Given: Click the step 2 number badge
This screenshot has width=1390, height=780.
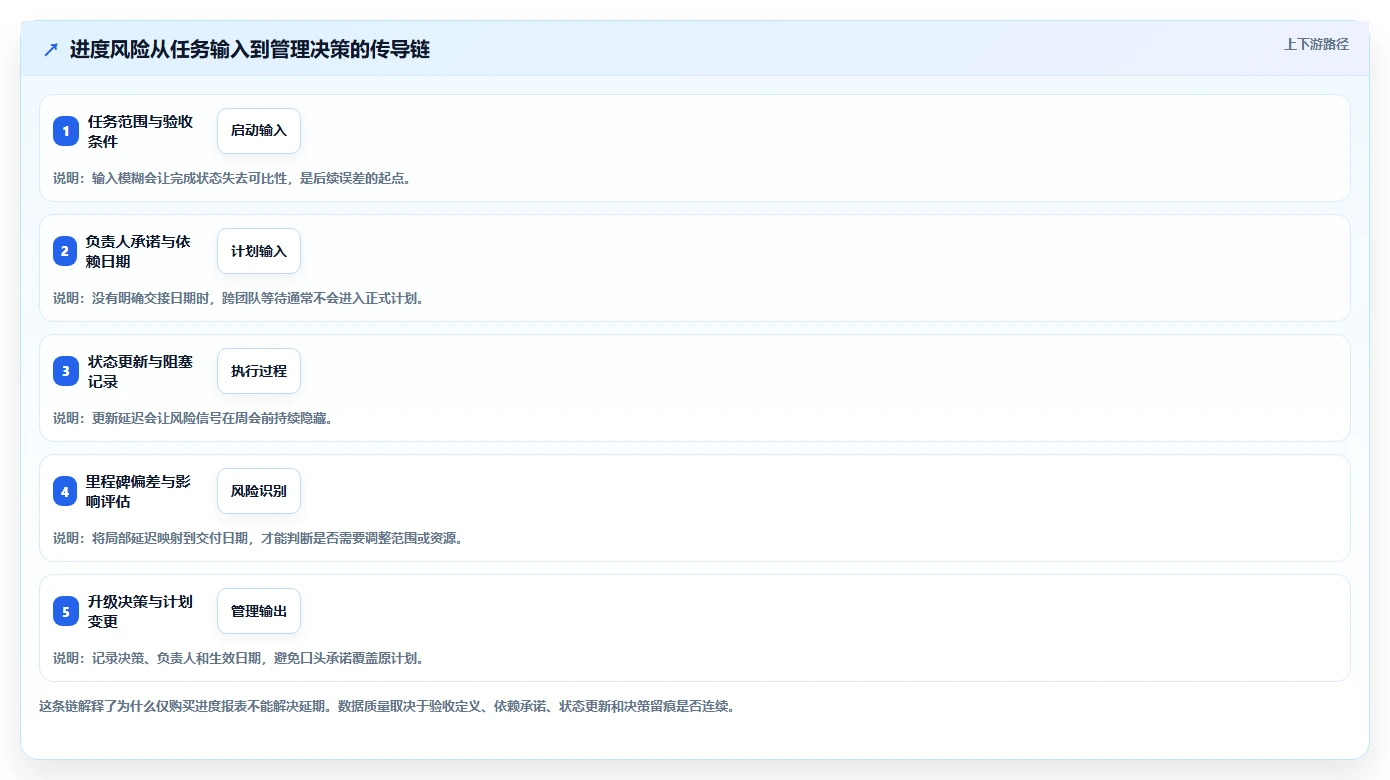Looking at the screenshot, I should tap(66, 251).
